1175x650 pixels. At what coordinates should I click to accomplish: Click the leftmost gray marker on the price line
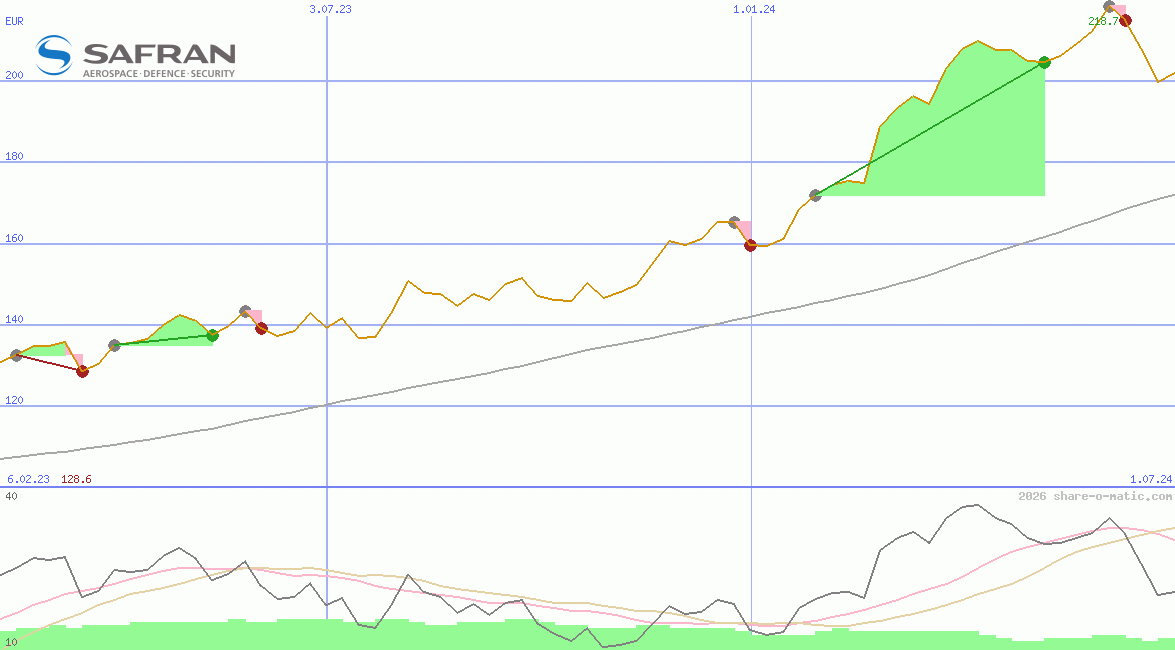point(16,355)
